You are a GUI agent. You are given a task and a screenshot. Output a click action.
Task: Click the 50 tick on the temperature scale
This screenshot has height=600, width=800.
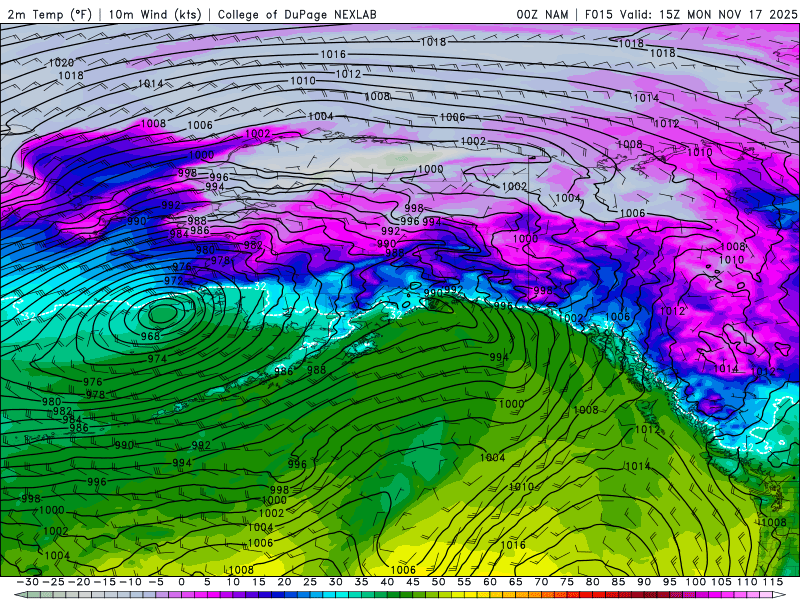coord(438,582)
